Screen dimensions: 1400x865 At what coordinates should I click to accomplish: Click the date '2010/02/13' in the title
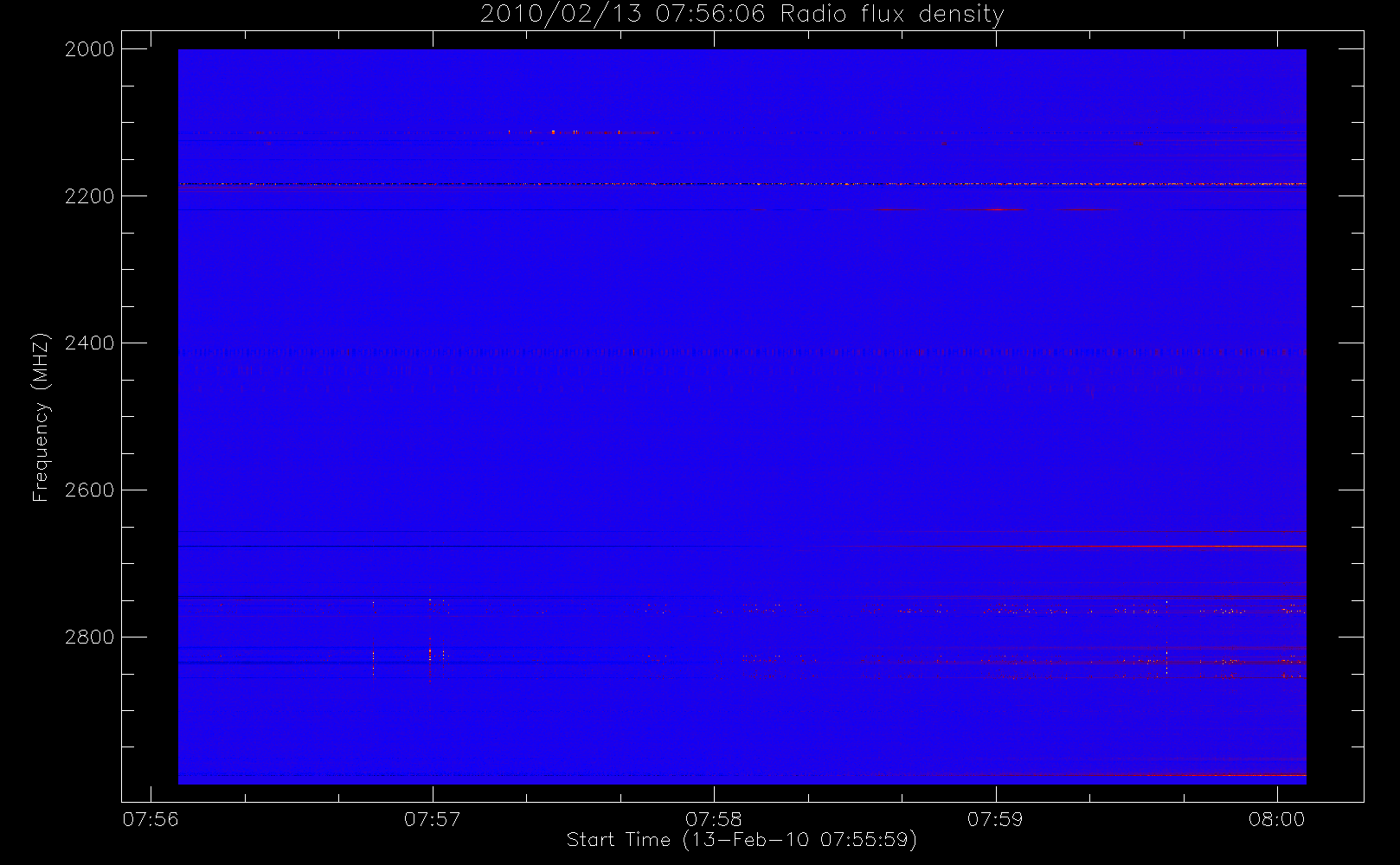[x=561, y=15]
